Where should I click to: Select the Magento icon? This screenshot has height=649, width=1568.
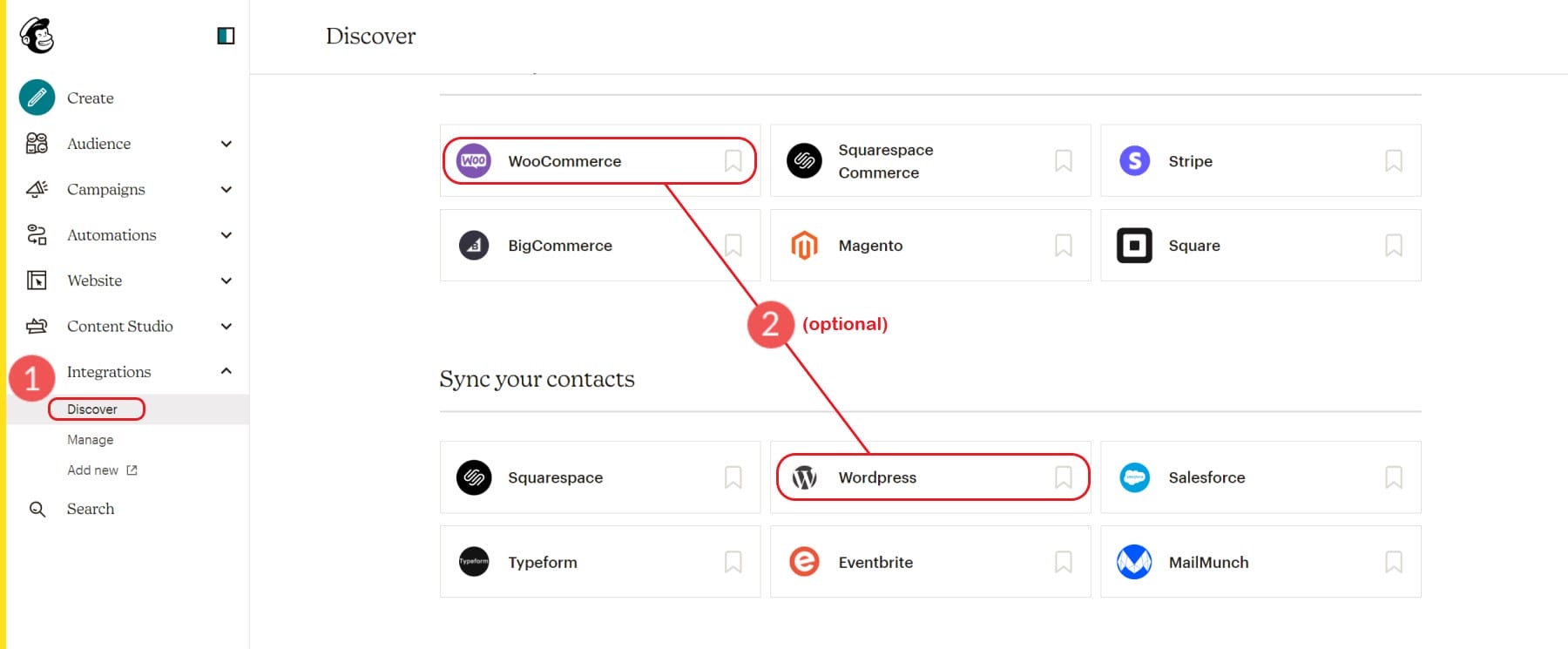coord(804,245)
